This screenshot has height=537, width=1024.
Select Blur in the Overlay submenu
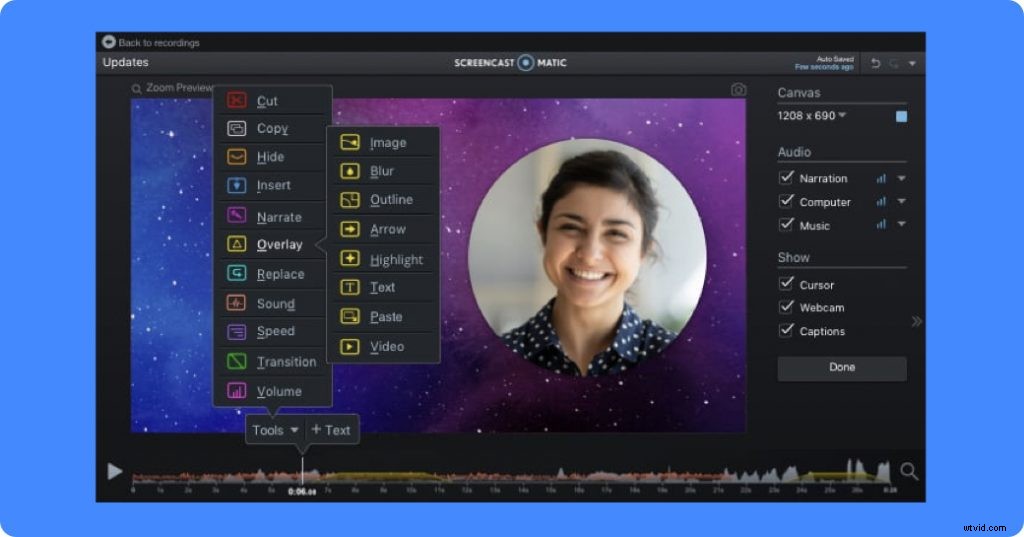(385, 171)
